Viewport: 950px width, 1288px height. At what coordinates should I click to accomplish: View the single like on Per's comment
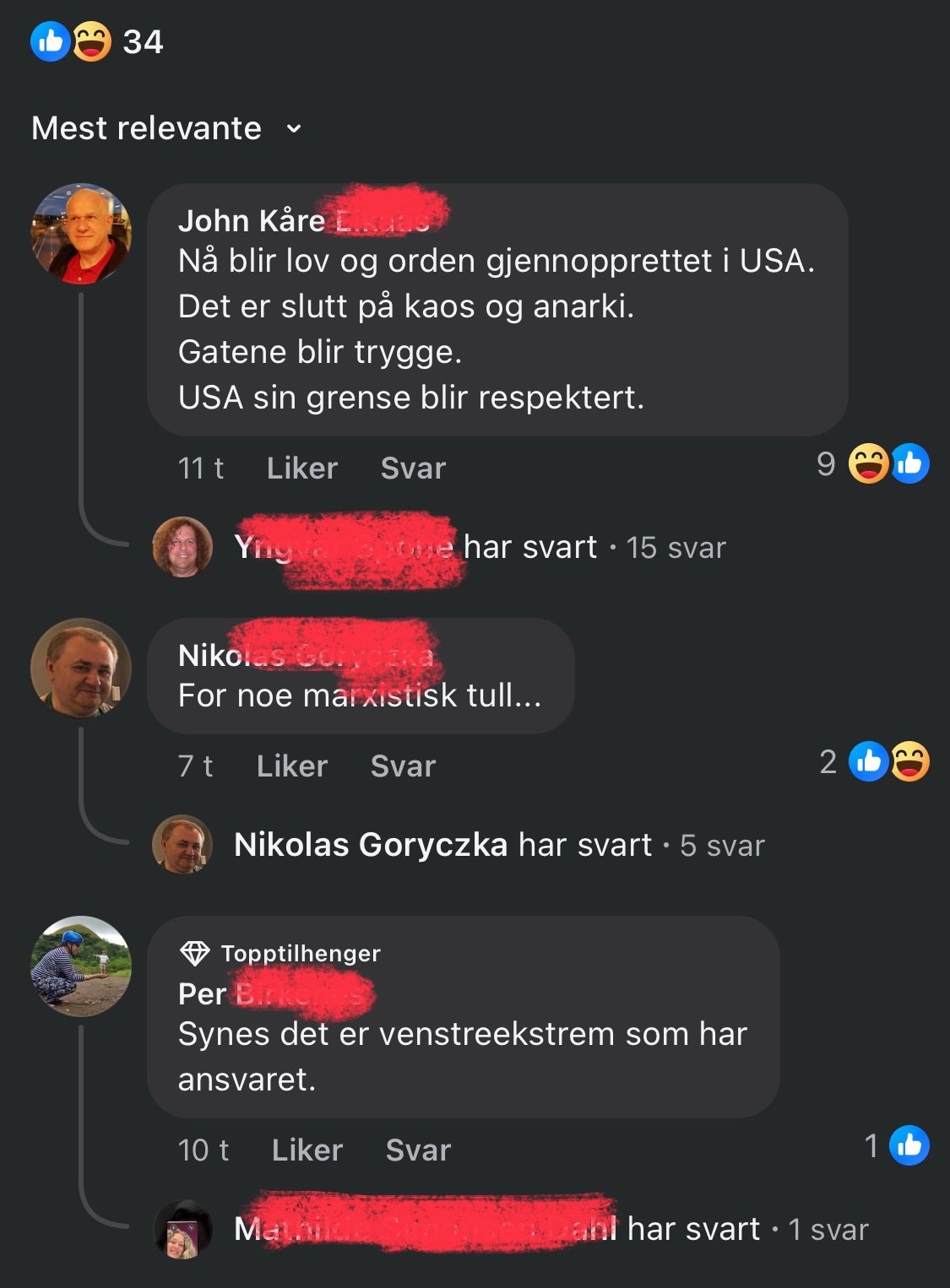[x=897, y=1145]
